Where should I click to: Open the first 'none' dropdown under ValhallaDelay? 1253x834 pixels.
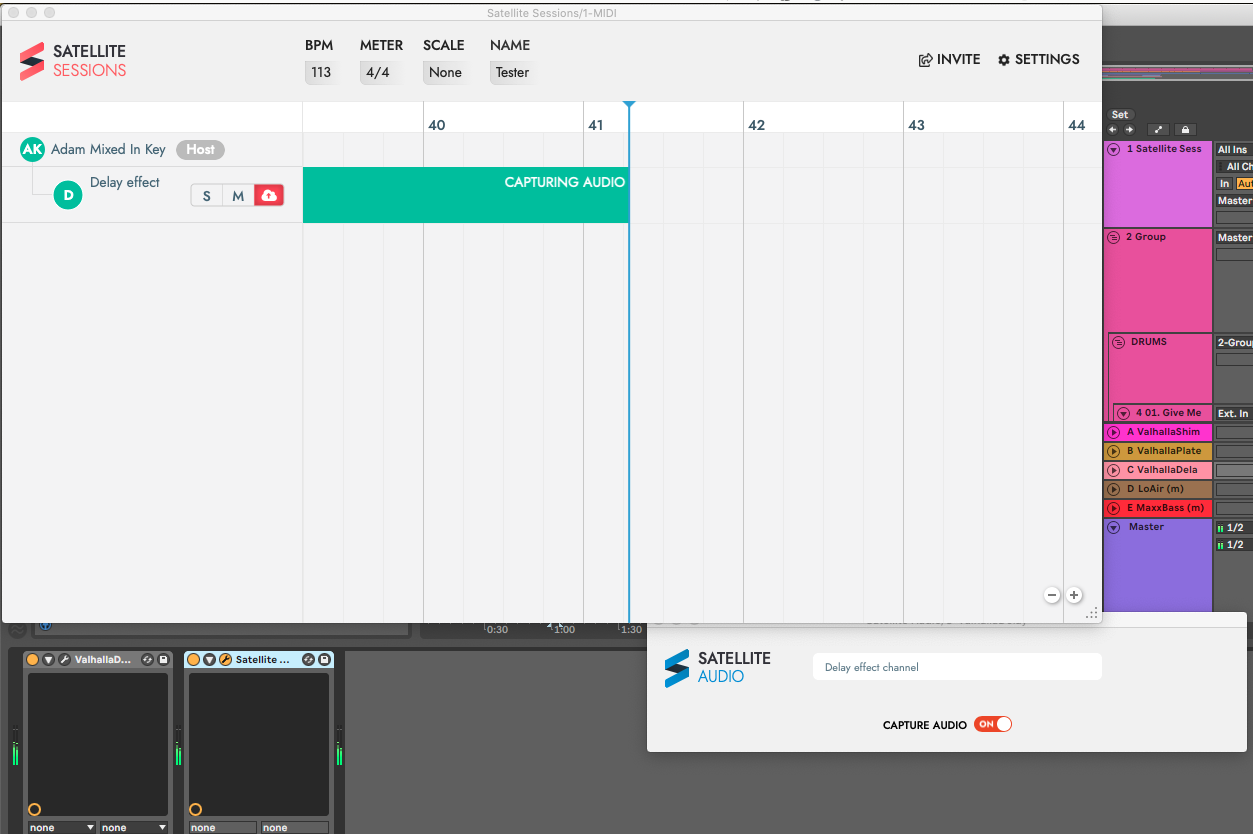pos(61,827)
